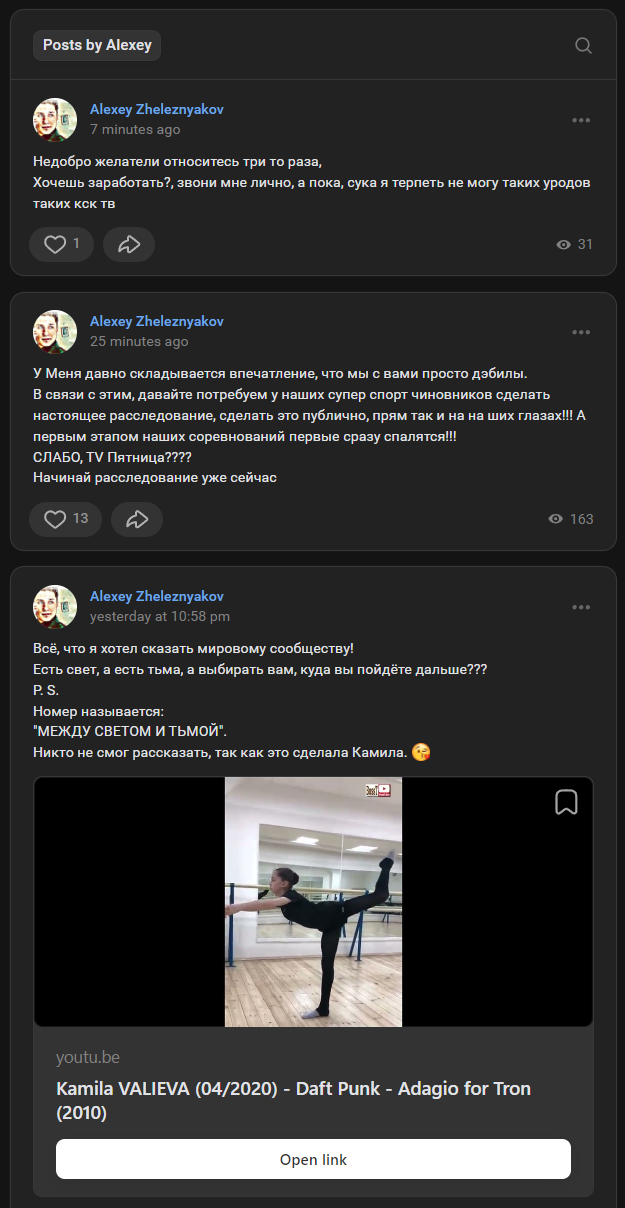Share the post from 7 minutes ago
625x1208 pixels.
click(x=129, y=244)
